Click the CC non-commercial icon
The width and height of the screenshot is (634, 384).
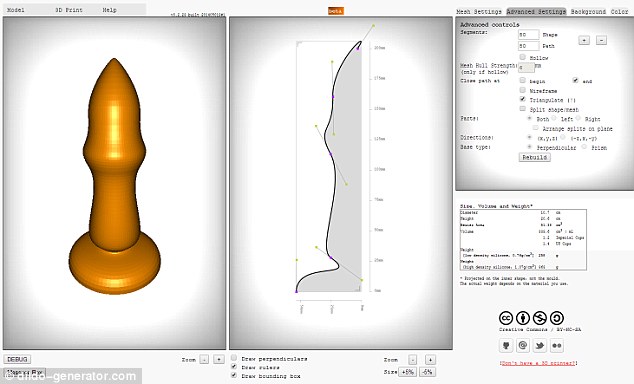pyautogui.click(x=540, y=318)
